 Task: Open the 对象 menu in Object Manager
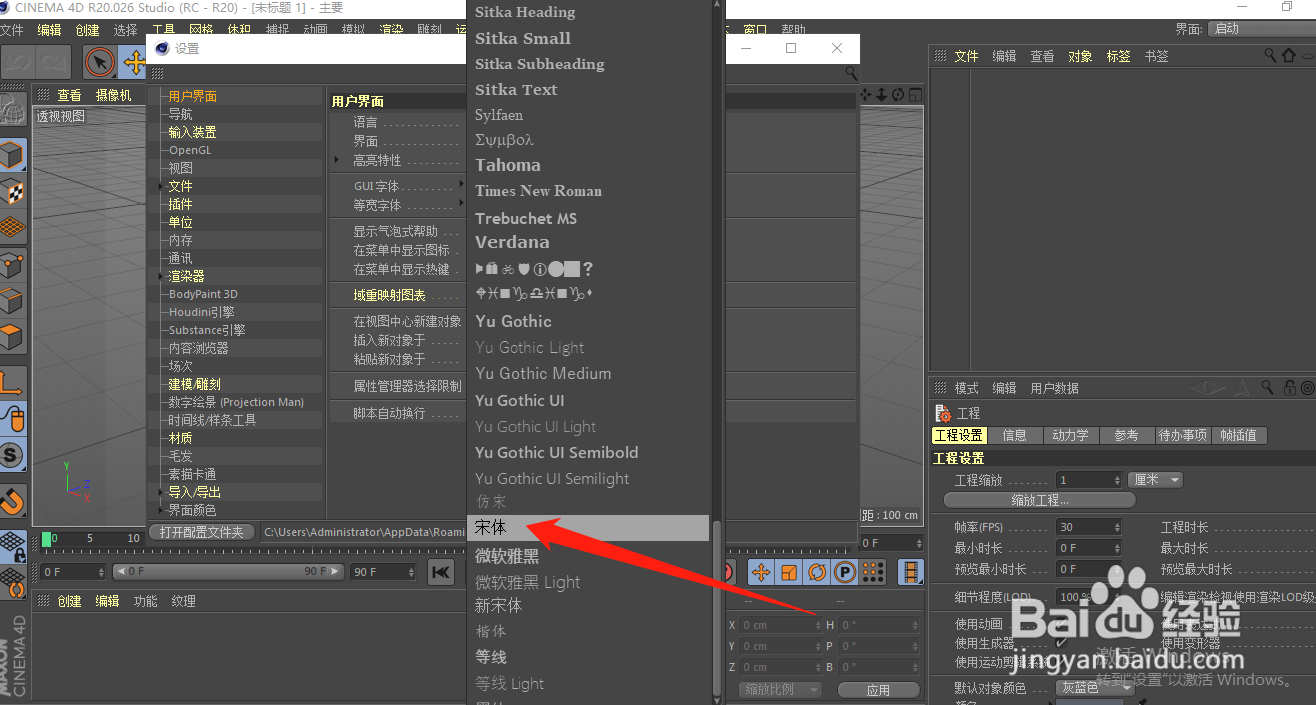[x=1080, y=56]
